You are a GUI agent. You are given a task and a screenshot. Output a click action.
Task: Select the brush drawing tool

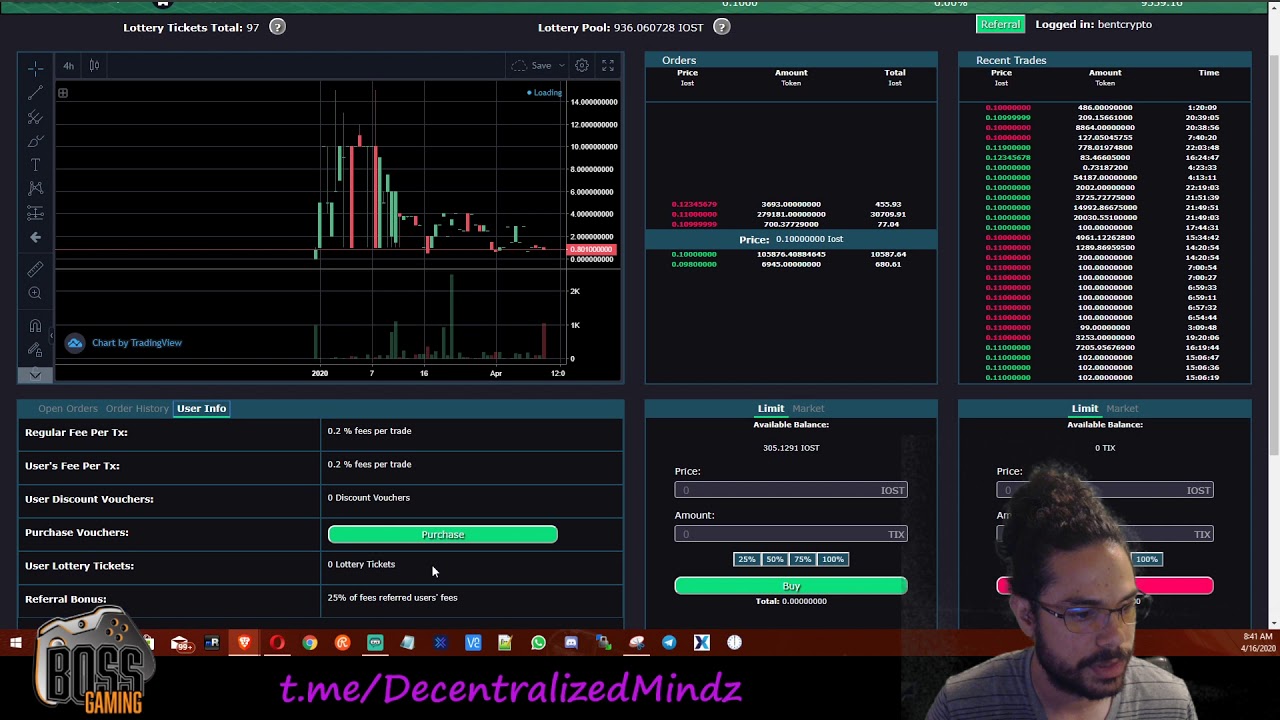tap(35, 141)
